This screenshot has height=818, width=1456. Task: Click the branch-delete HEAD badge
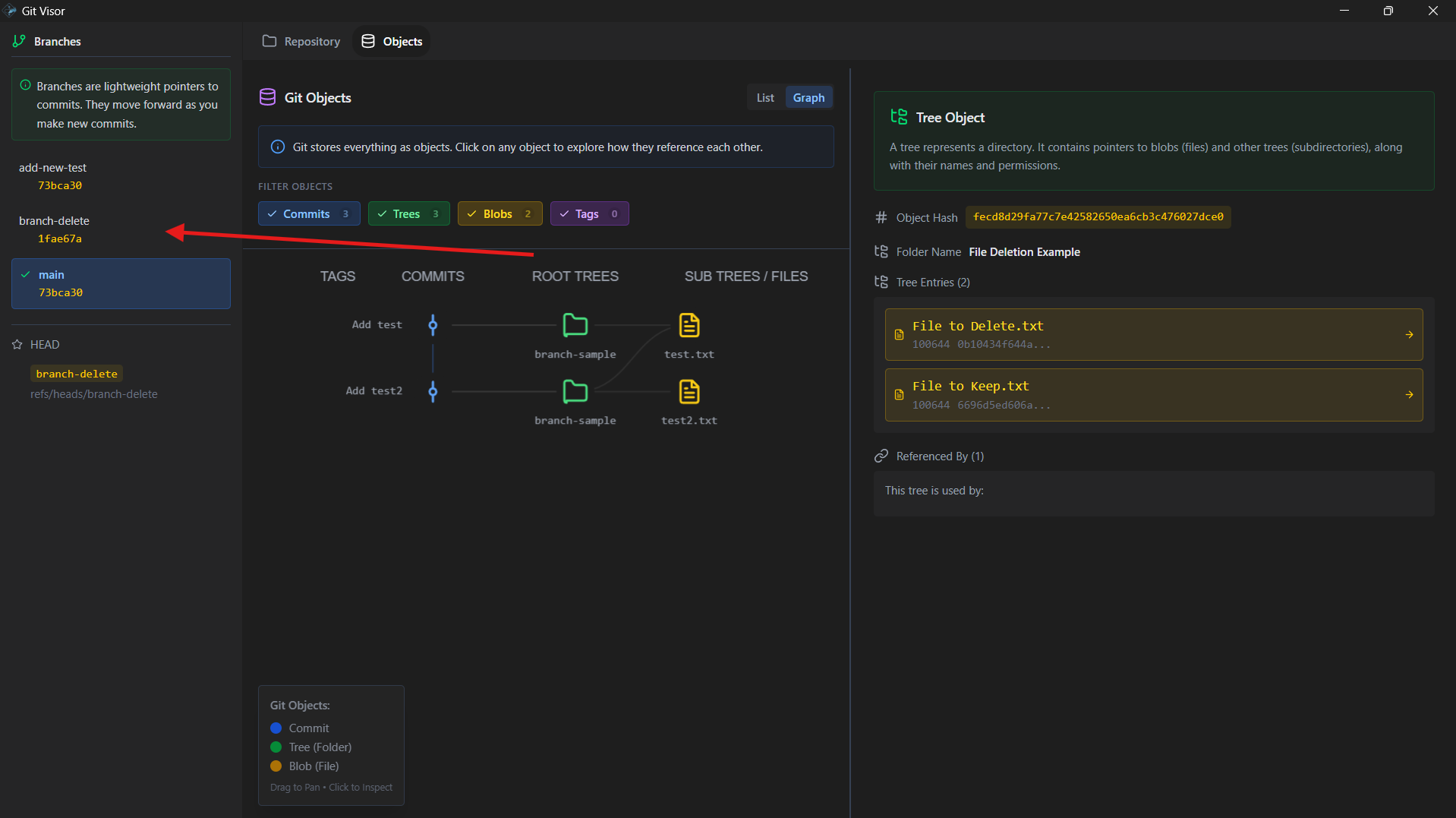77,374
